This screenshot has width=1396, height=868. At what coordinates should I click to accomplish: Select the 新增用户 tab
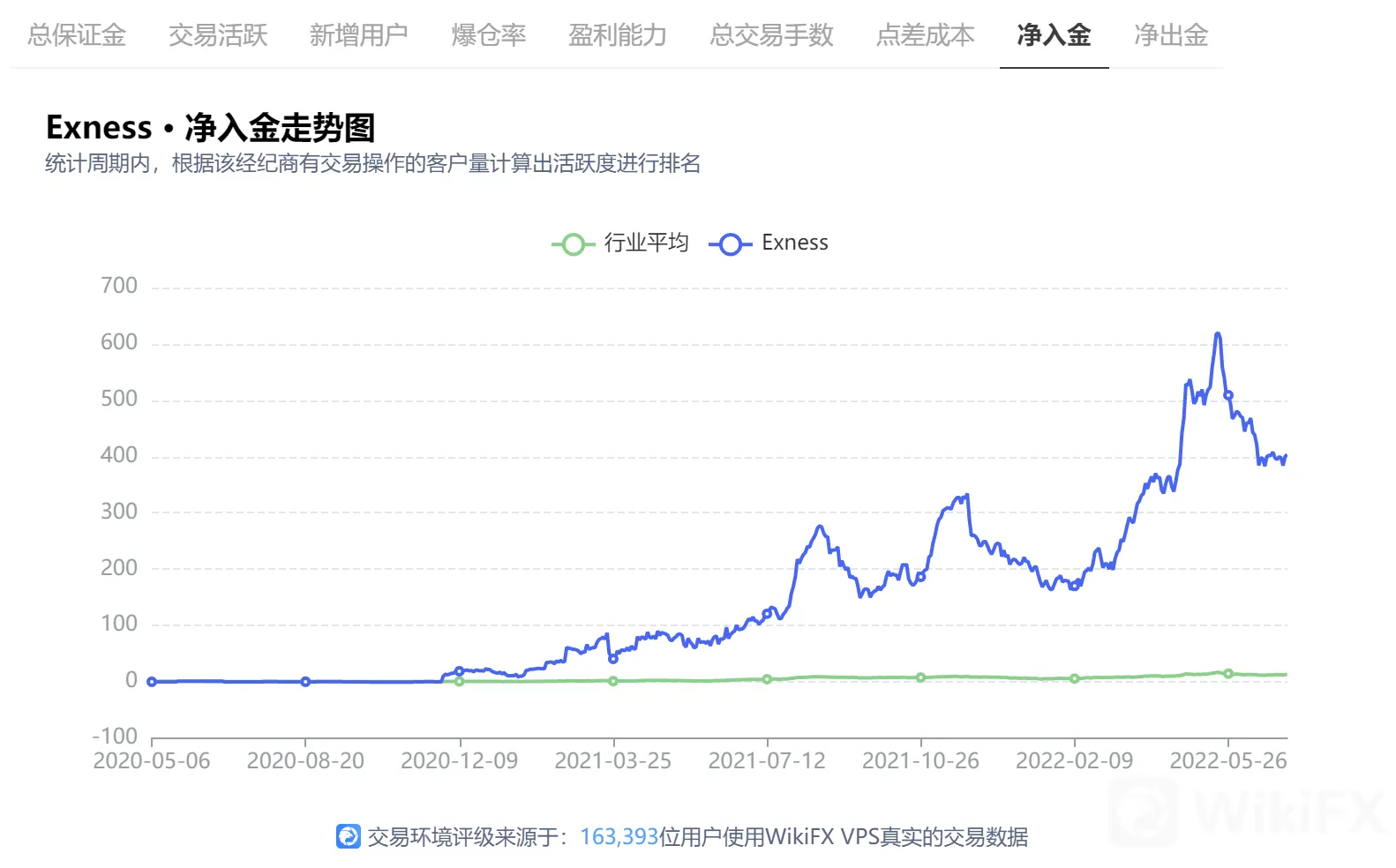pos(359,35)
